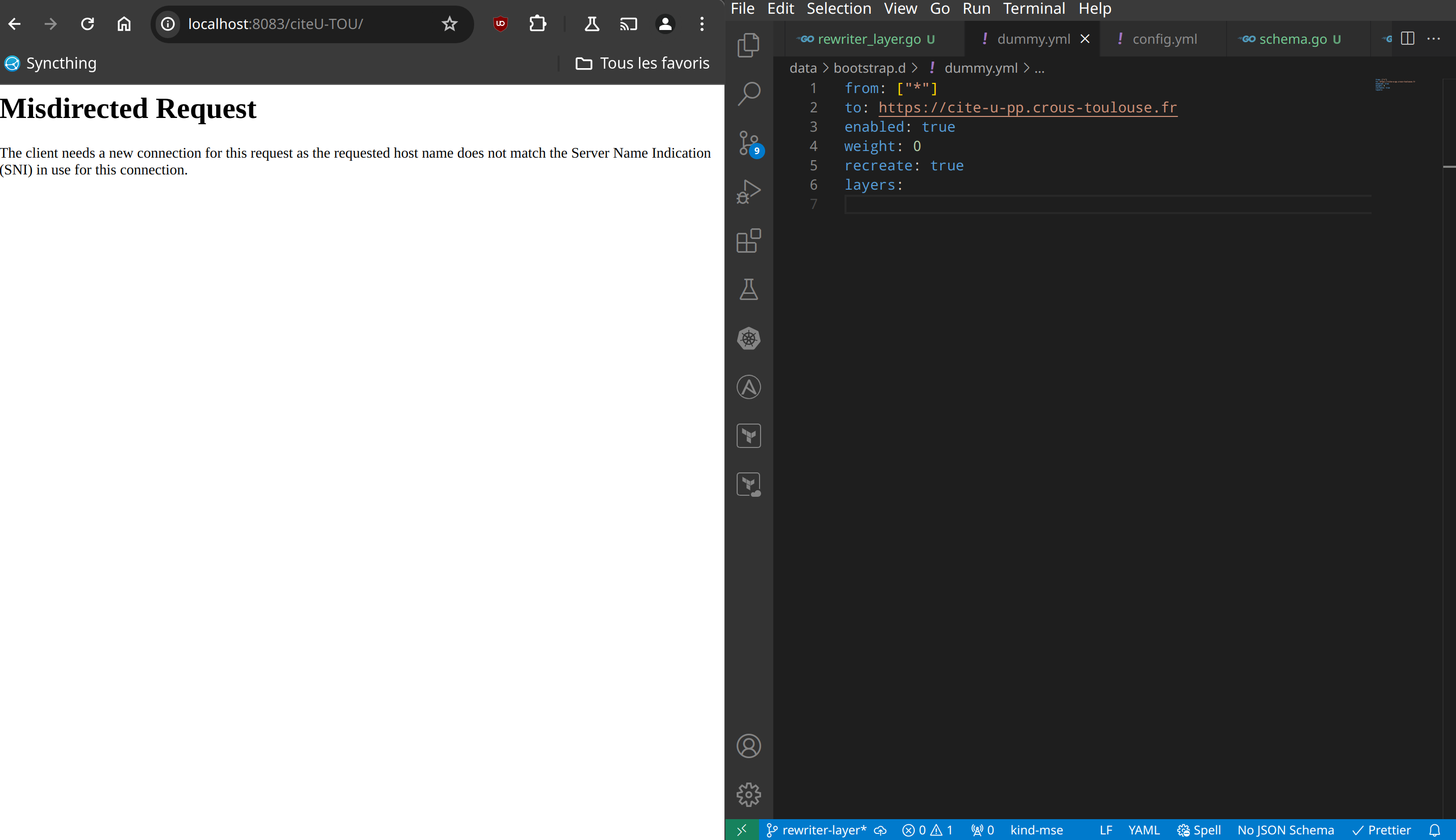Open the YAML language mode selector

(x=1143, y=830)
